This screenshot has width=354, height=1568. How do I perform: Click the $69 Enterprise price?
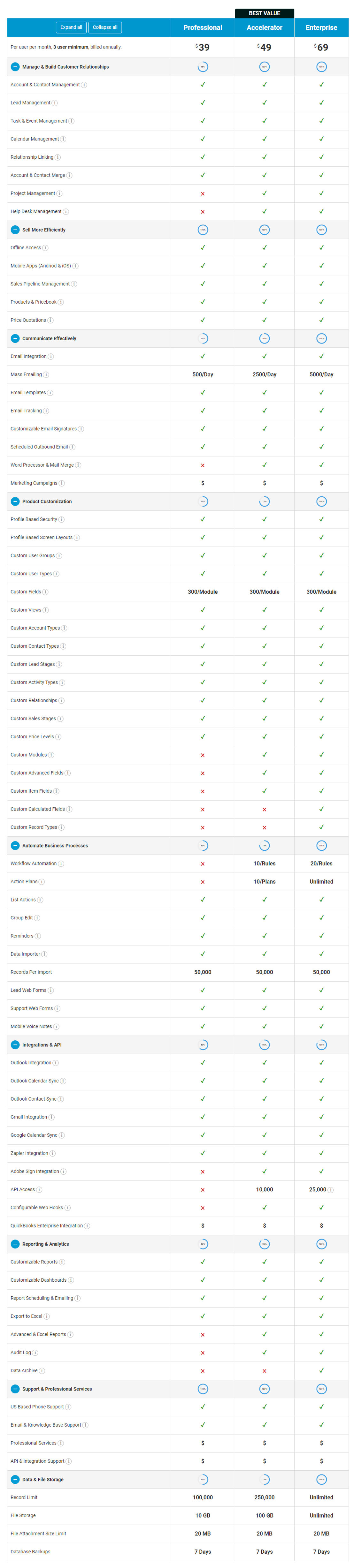point(321,47)
